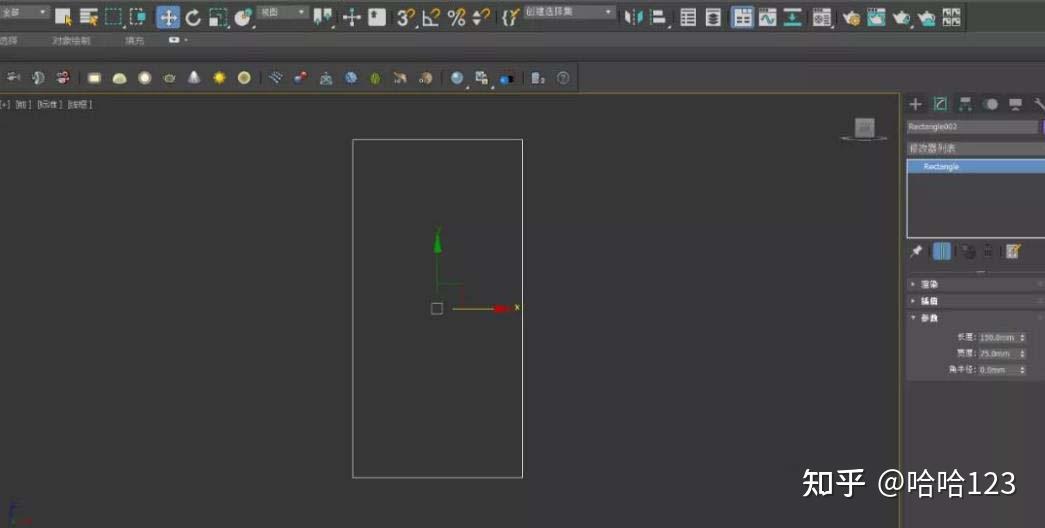Click Remove Modifier trash icon
The image size is (1045, 528).
[x=988, y=251]
